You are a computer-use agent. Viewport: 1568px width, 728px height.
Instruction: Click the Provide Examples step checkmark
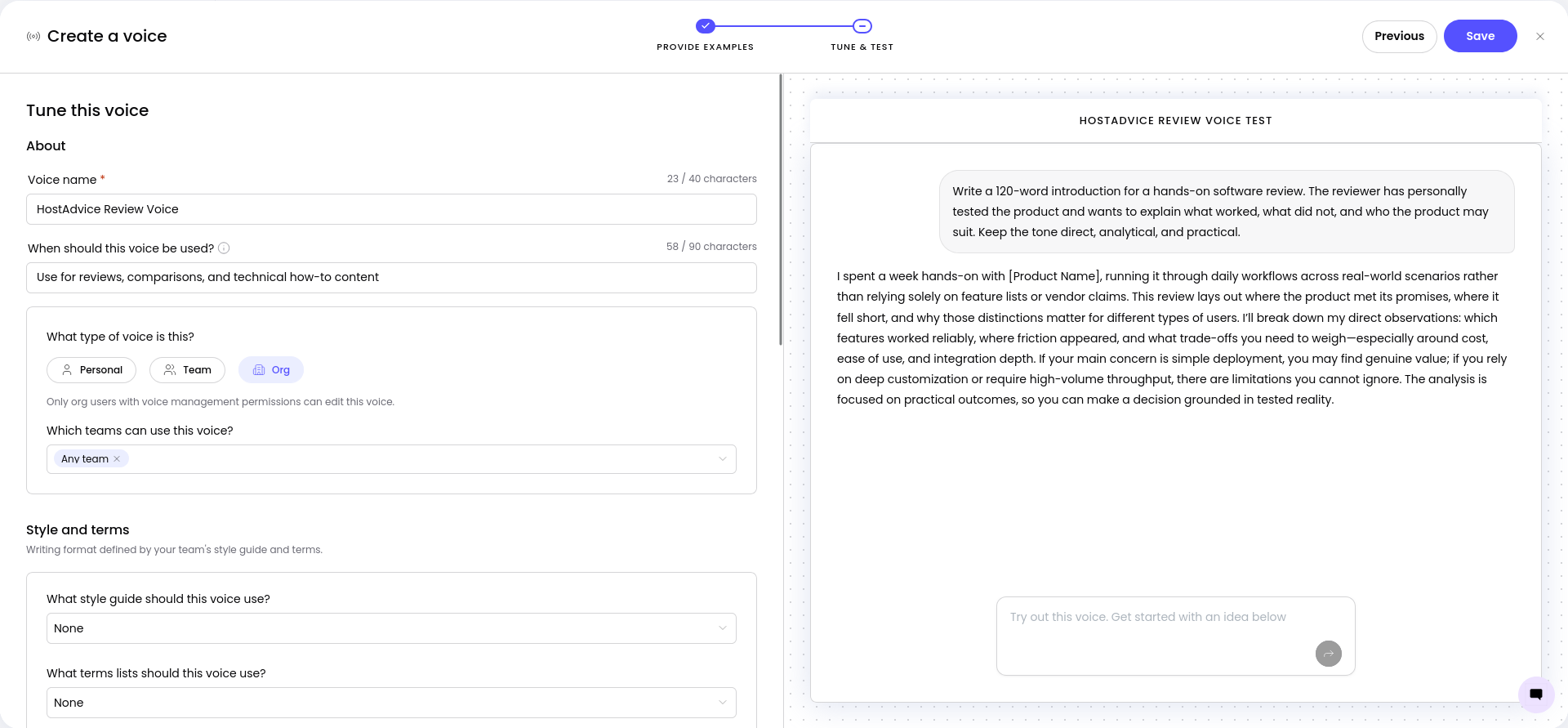[706, 26]
